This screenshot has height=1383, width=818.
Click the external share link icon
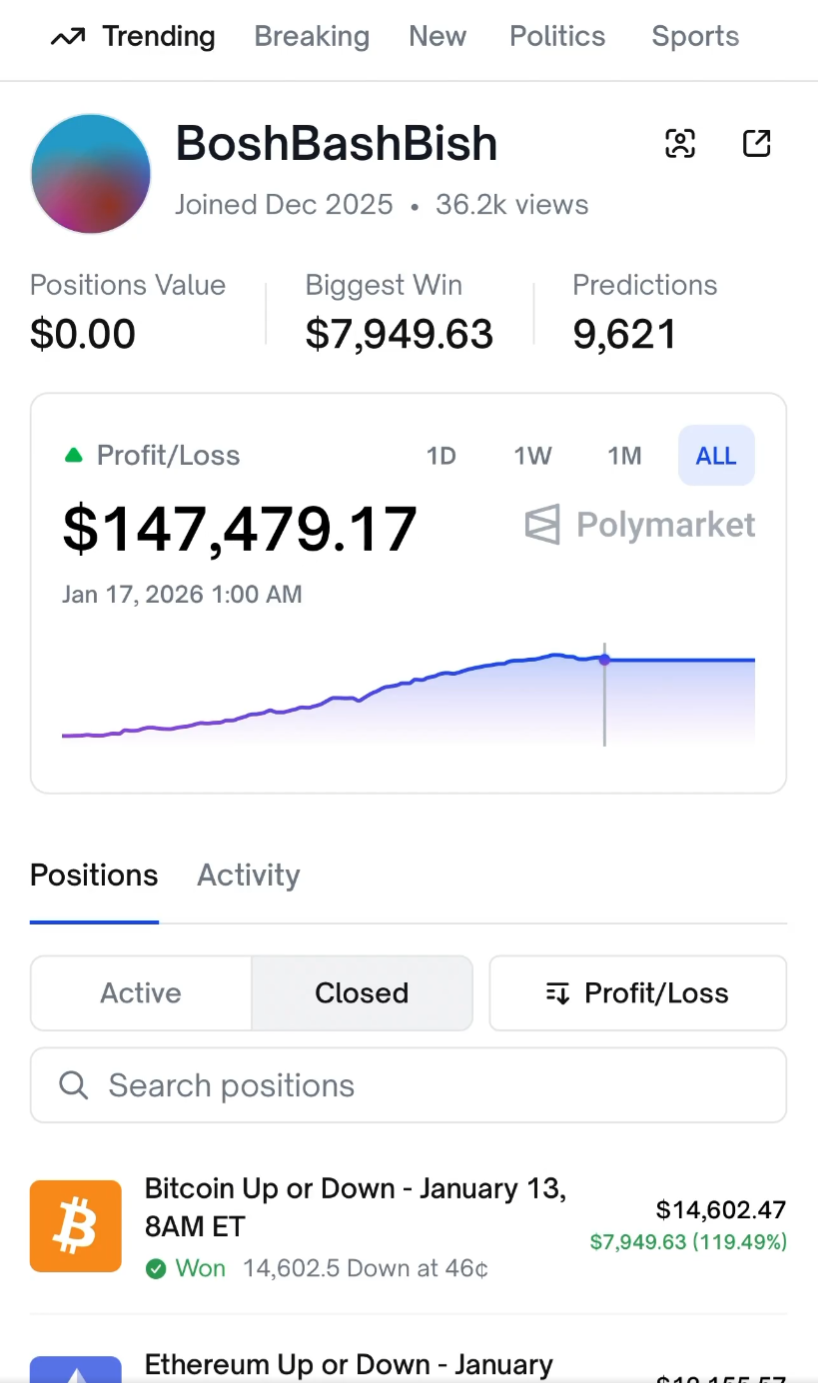pos(757,144)
